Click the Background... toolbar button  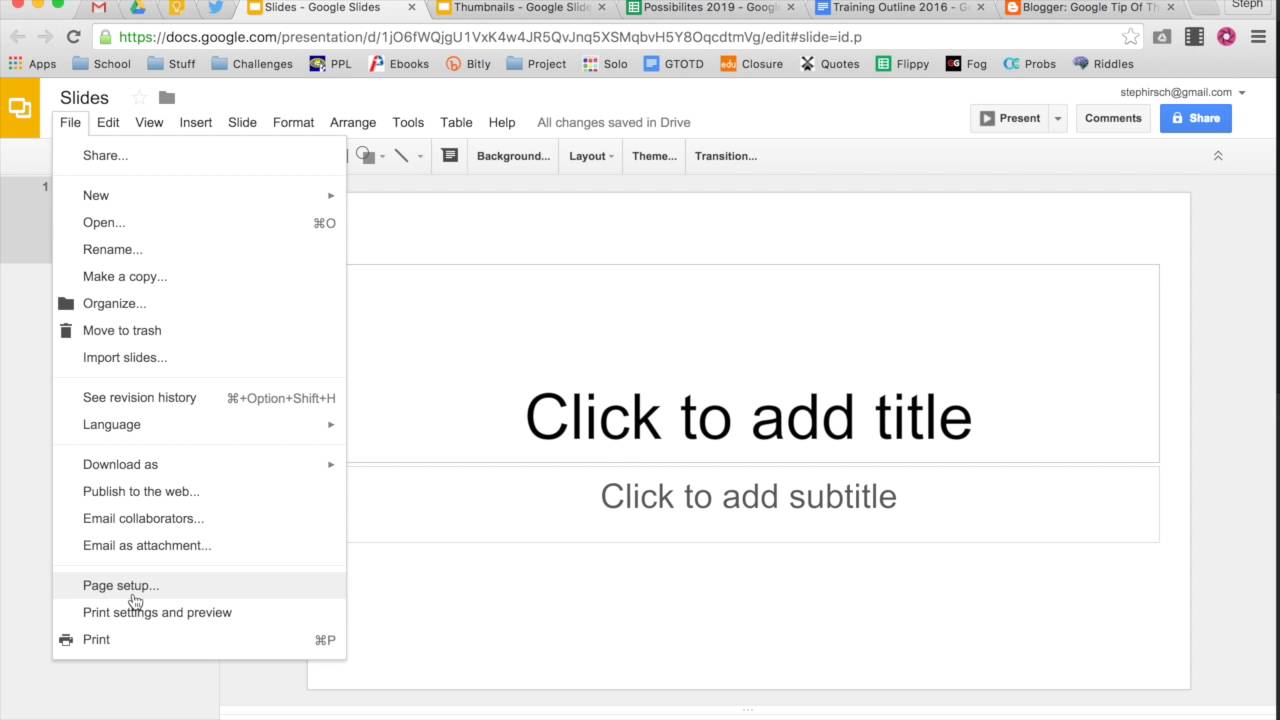[513, 156]
